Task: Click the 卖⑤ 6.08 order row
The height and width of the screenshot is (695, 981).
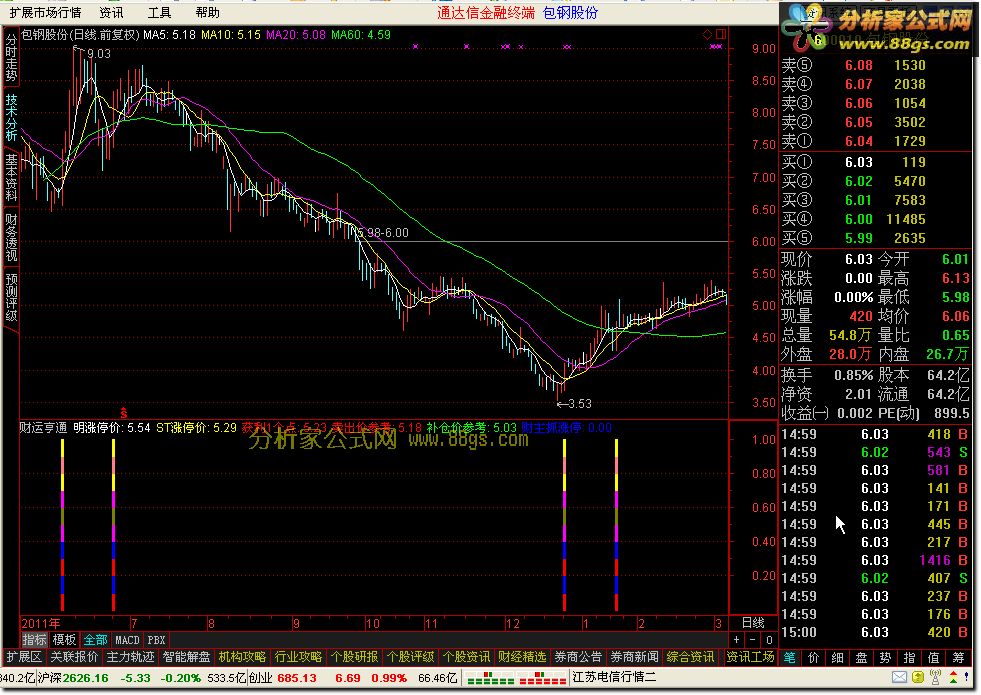Action: 875,65
